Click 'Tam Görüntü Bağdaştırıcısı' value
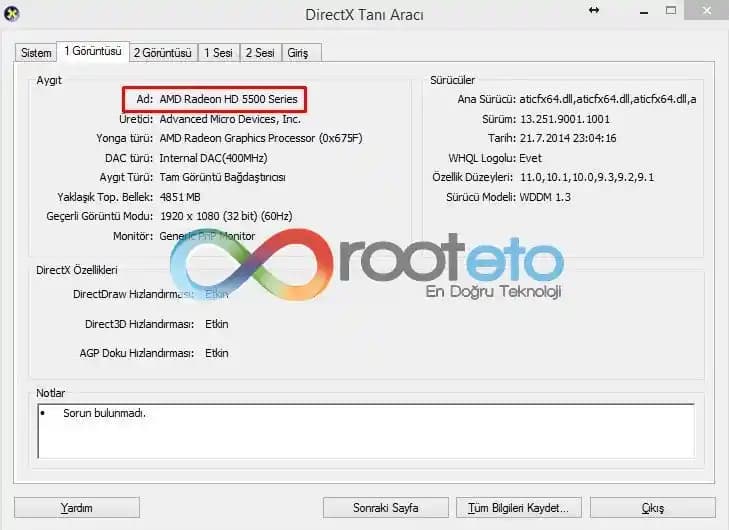 tap(223, 177)
